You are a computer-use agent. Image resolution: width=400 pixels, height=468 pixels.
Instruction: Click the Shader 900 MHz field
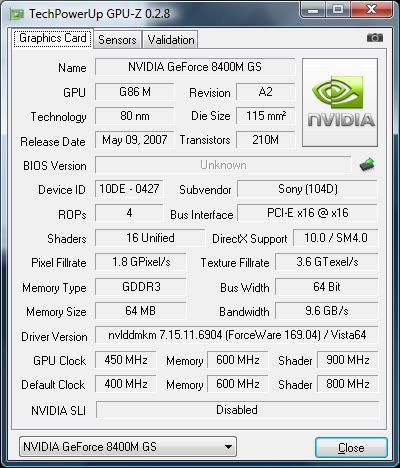(x=348, y=360)
